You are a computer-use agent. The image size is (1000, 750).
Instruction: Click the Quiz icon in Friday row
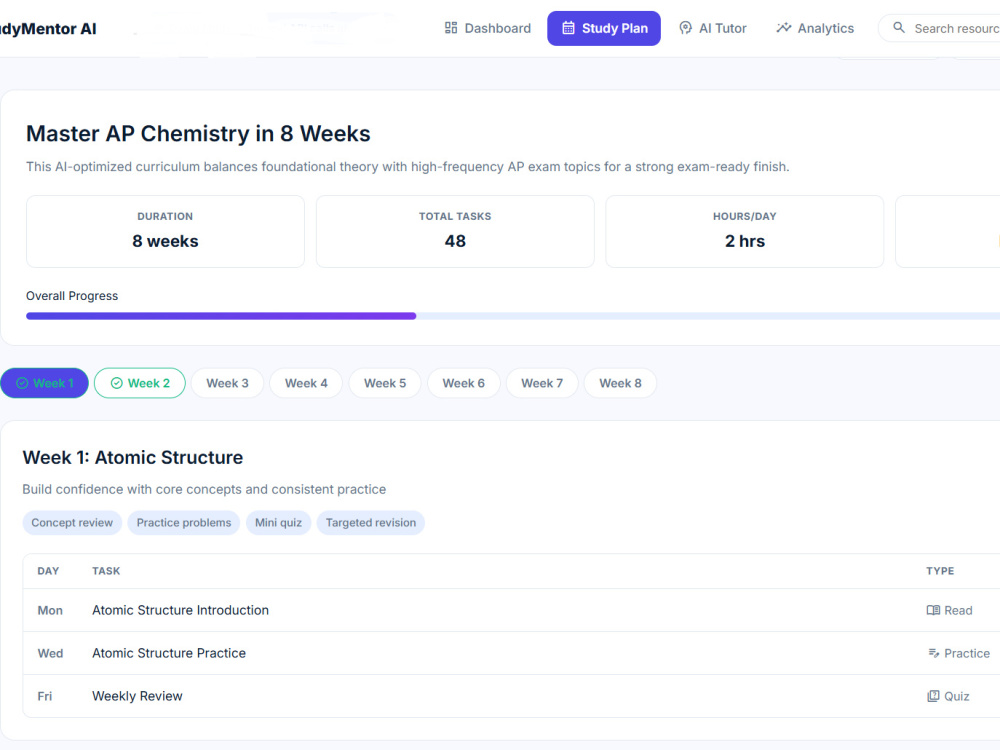tap(933, 696)
